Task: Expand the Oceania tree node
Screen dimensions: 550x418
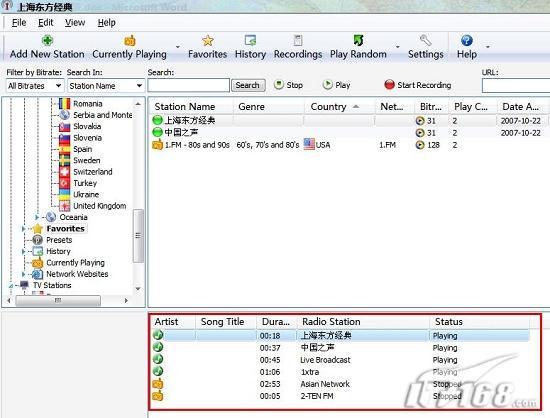Action: click(x=37, y=217)
